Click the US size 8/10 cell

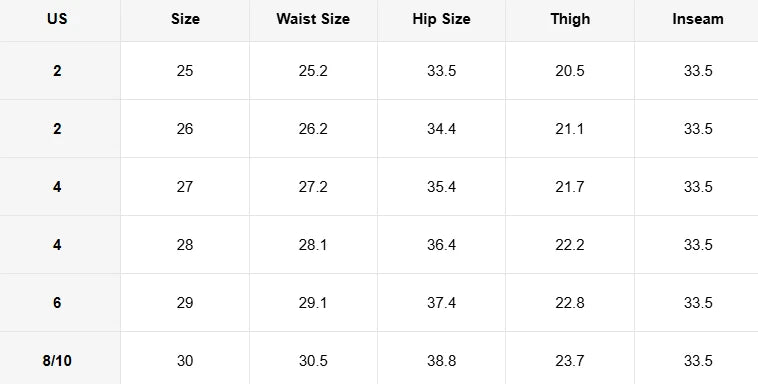tap(57, 361)
